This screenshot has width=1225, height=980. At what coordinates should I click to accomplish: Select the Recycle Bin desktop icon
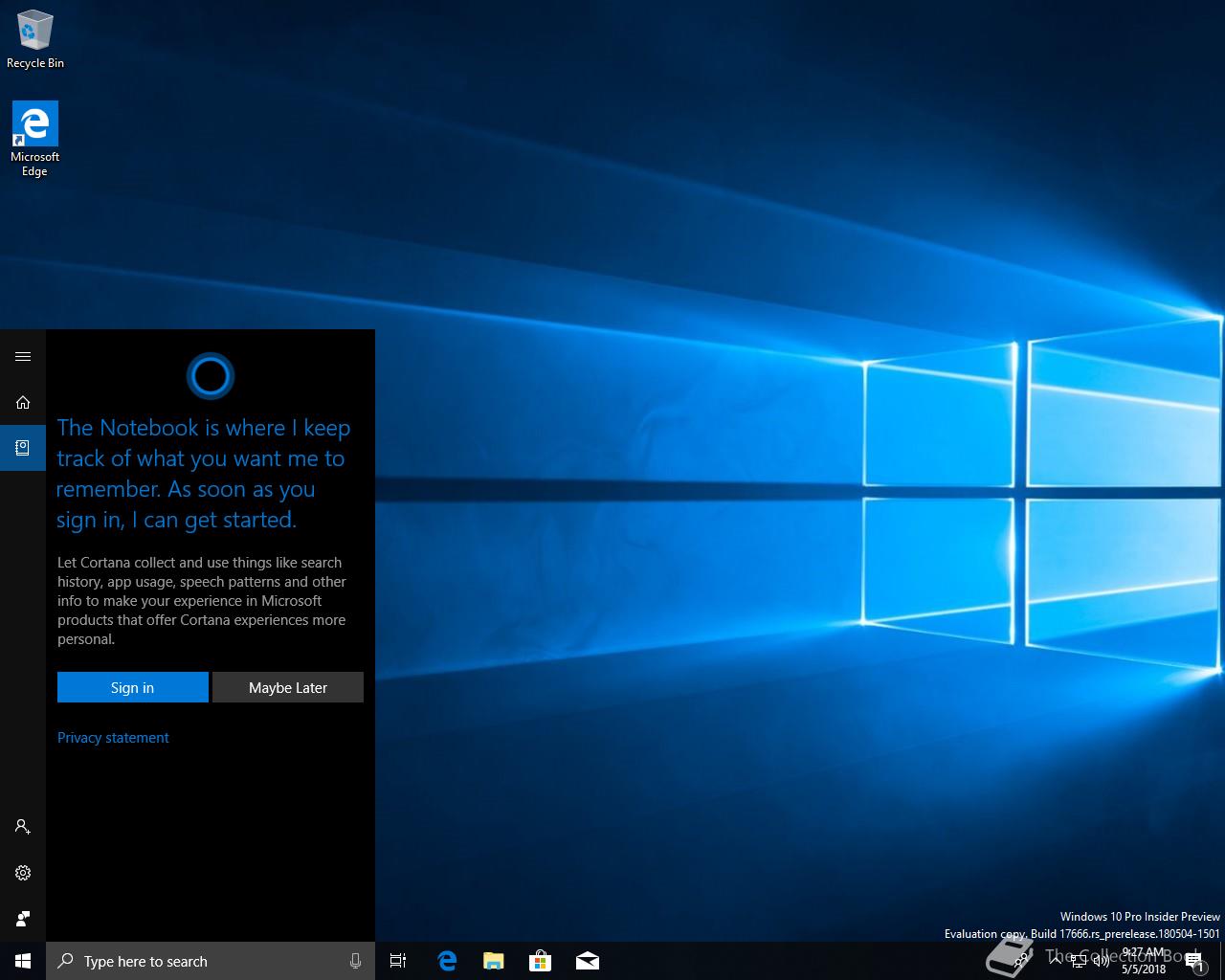pos(35,39)
